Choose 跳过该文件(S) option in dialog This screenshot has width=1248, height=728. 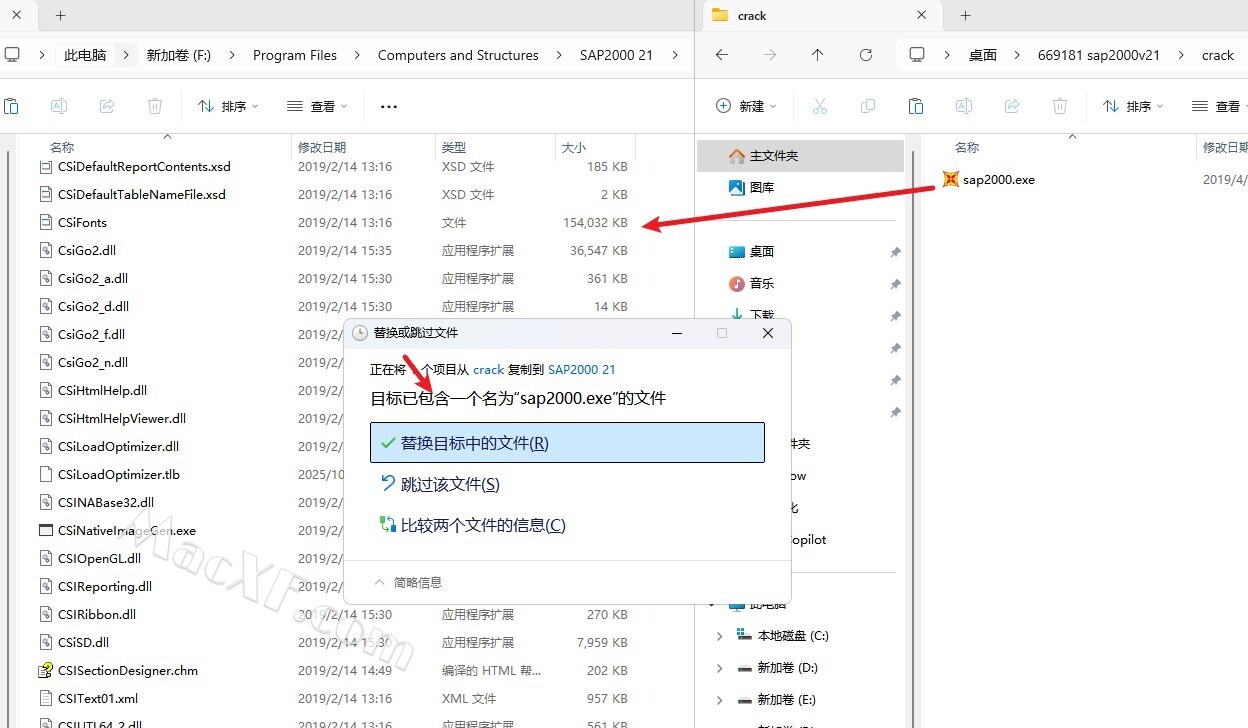(x=449, y=484)
